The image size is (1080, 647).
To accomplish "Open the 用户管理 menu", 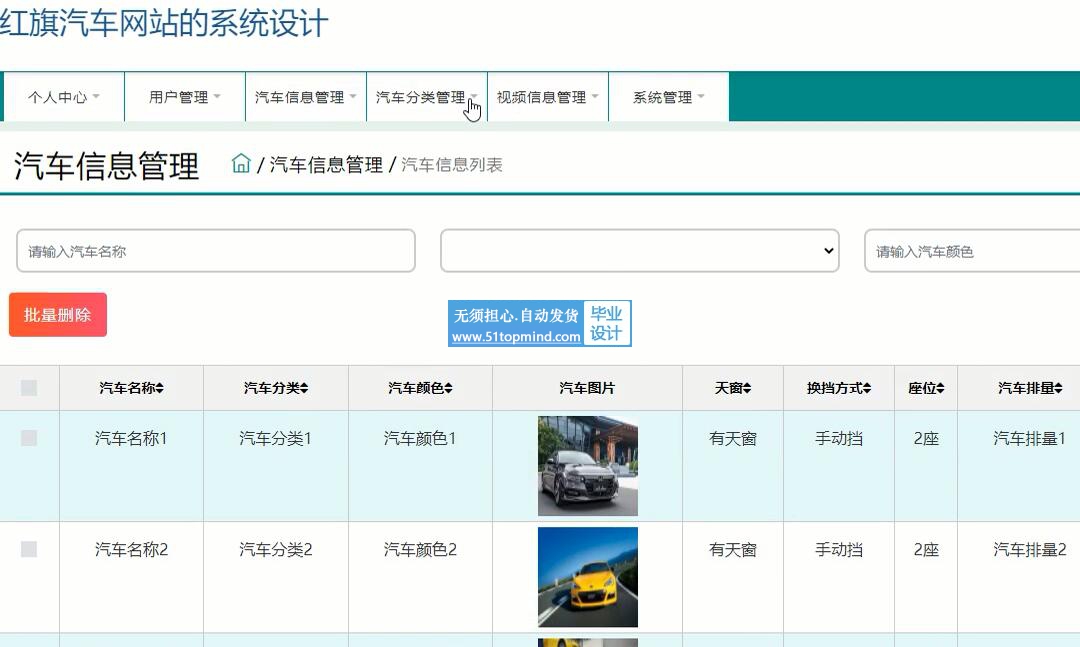I will (x=185, y=97).
